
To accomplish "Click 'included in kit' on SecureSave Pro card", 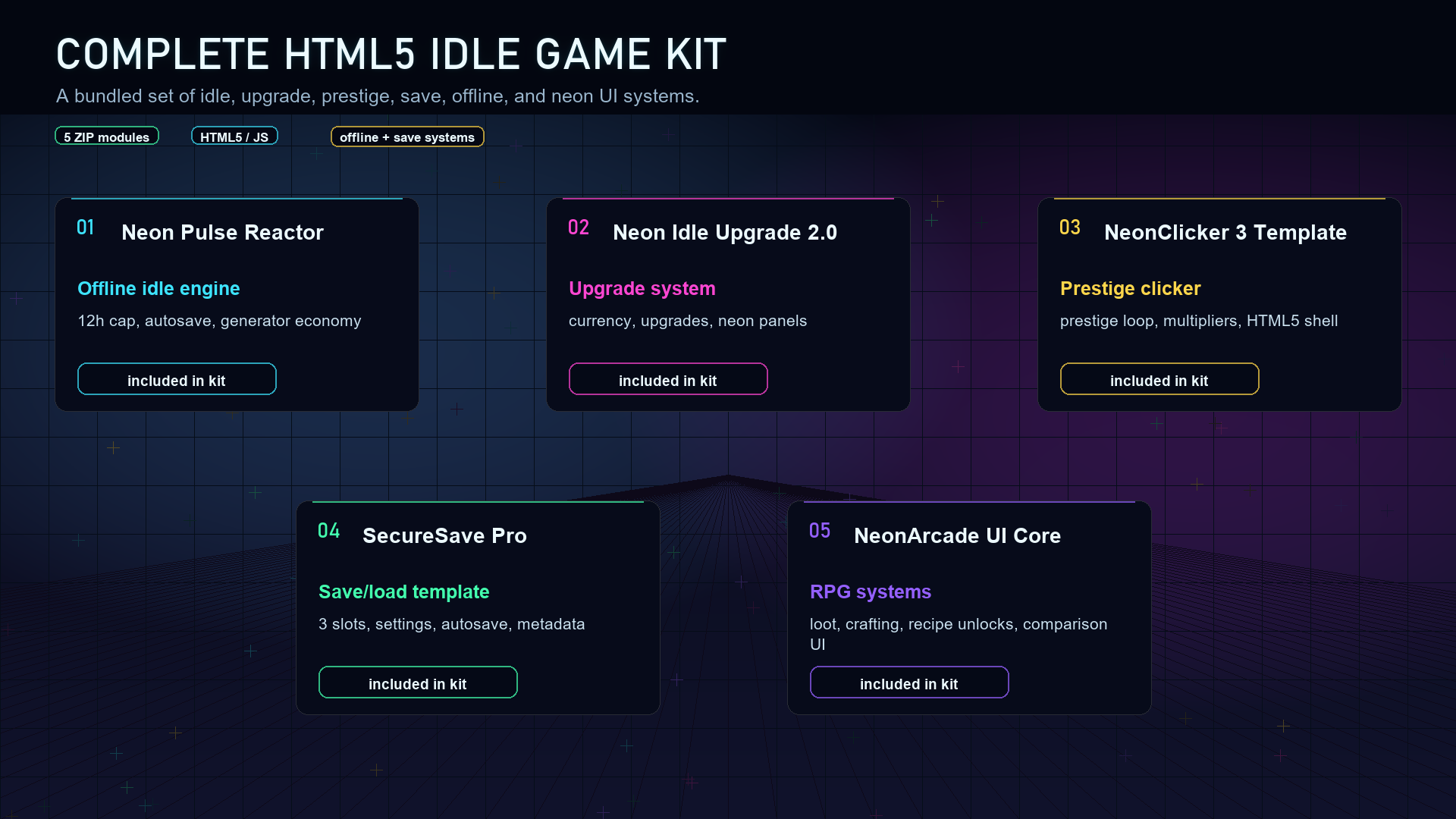I will 418,682.
